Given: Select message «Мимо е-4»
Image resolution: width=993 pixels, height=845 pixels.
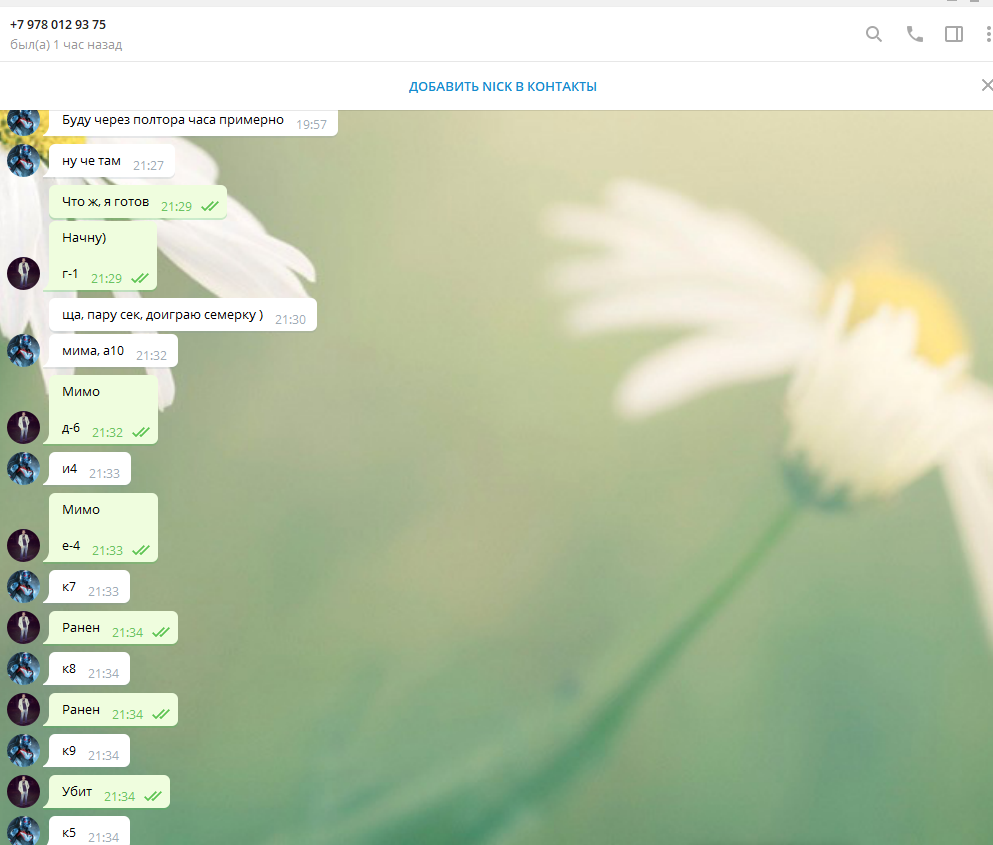Looking at the screenshot, I should point(103,528).
